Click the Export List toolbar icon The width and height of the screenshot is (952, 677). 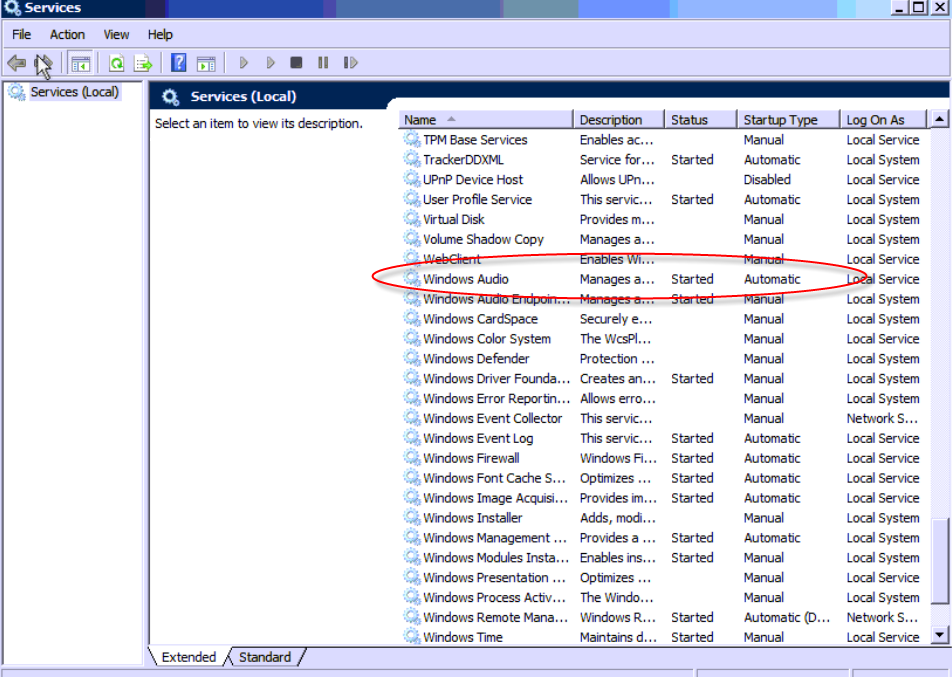[143, 63]
